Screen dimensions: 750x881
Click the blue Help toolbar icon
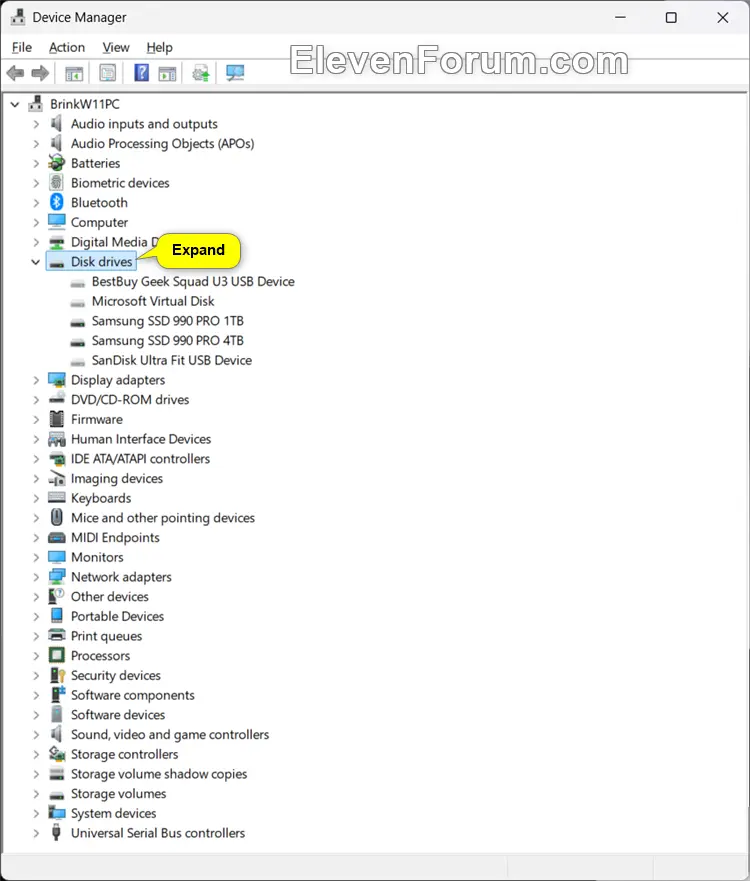coord(142,73)
